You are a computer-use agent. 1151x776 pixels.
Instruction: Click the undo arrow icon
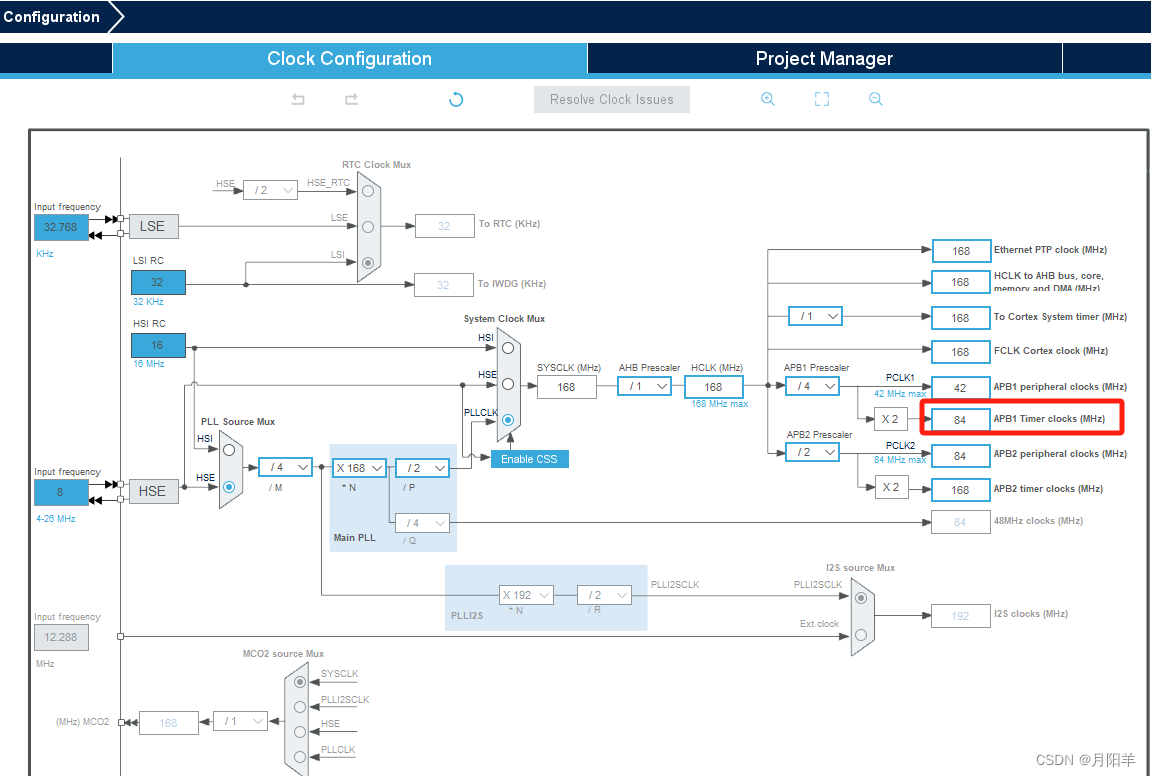[297, 99]
